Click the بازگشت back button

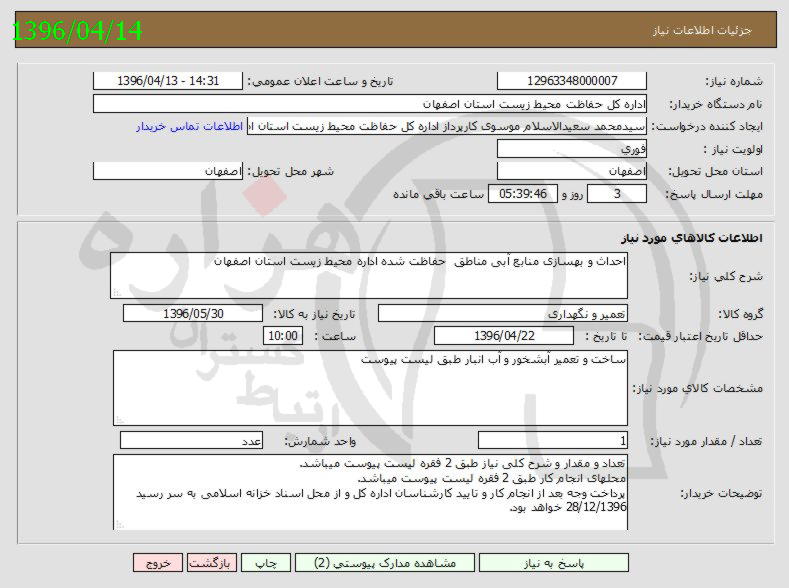pyautogui.click(x=210, y=563)
